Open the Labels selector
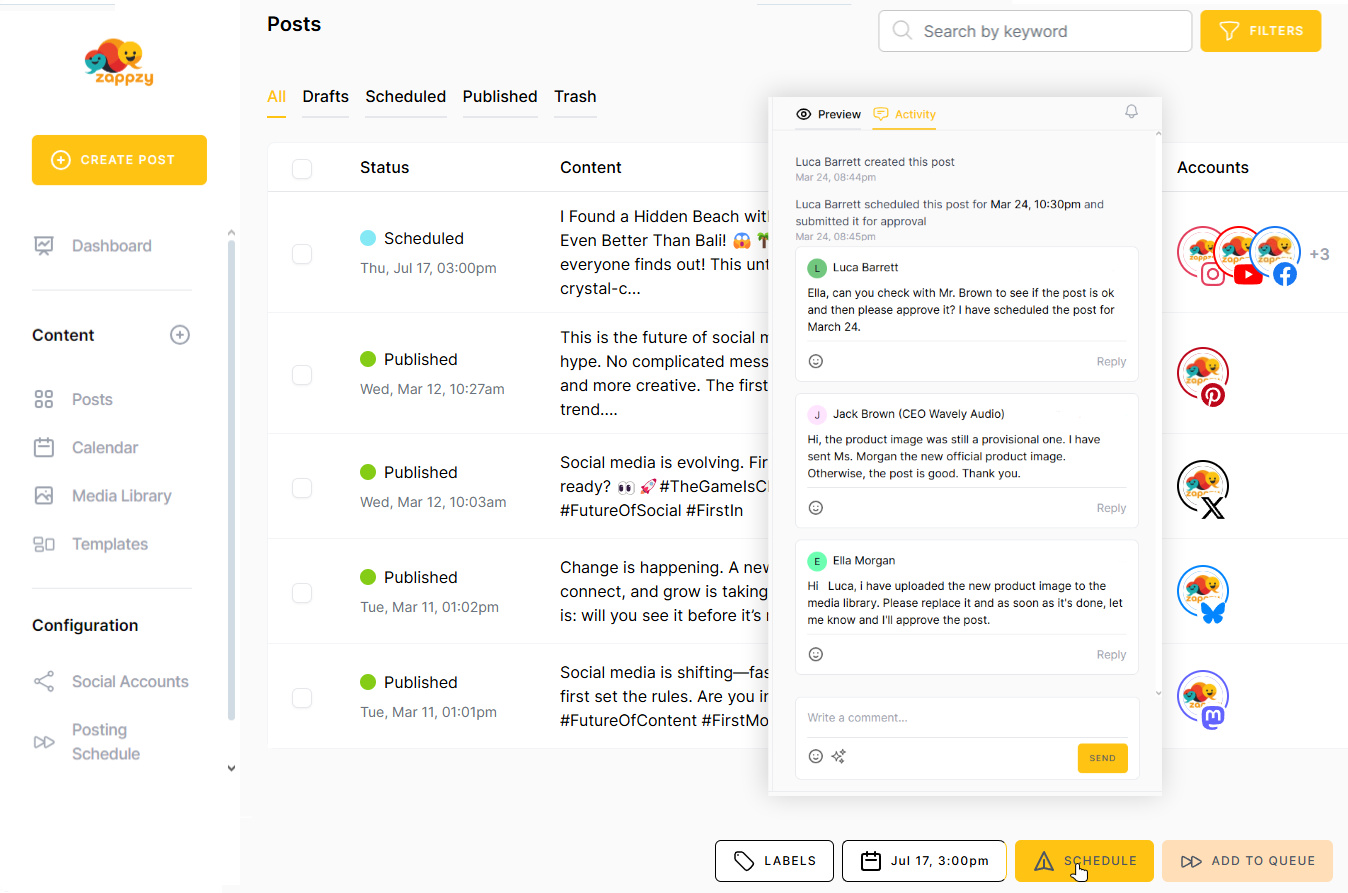 (774, 861)
